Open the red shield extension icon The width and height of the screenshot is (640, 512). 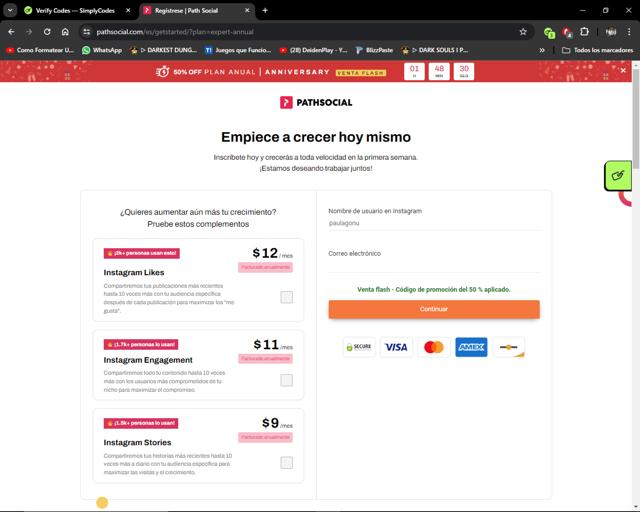coord(567,32)
